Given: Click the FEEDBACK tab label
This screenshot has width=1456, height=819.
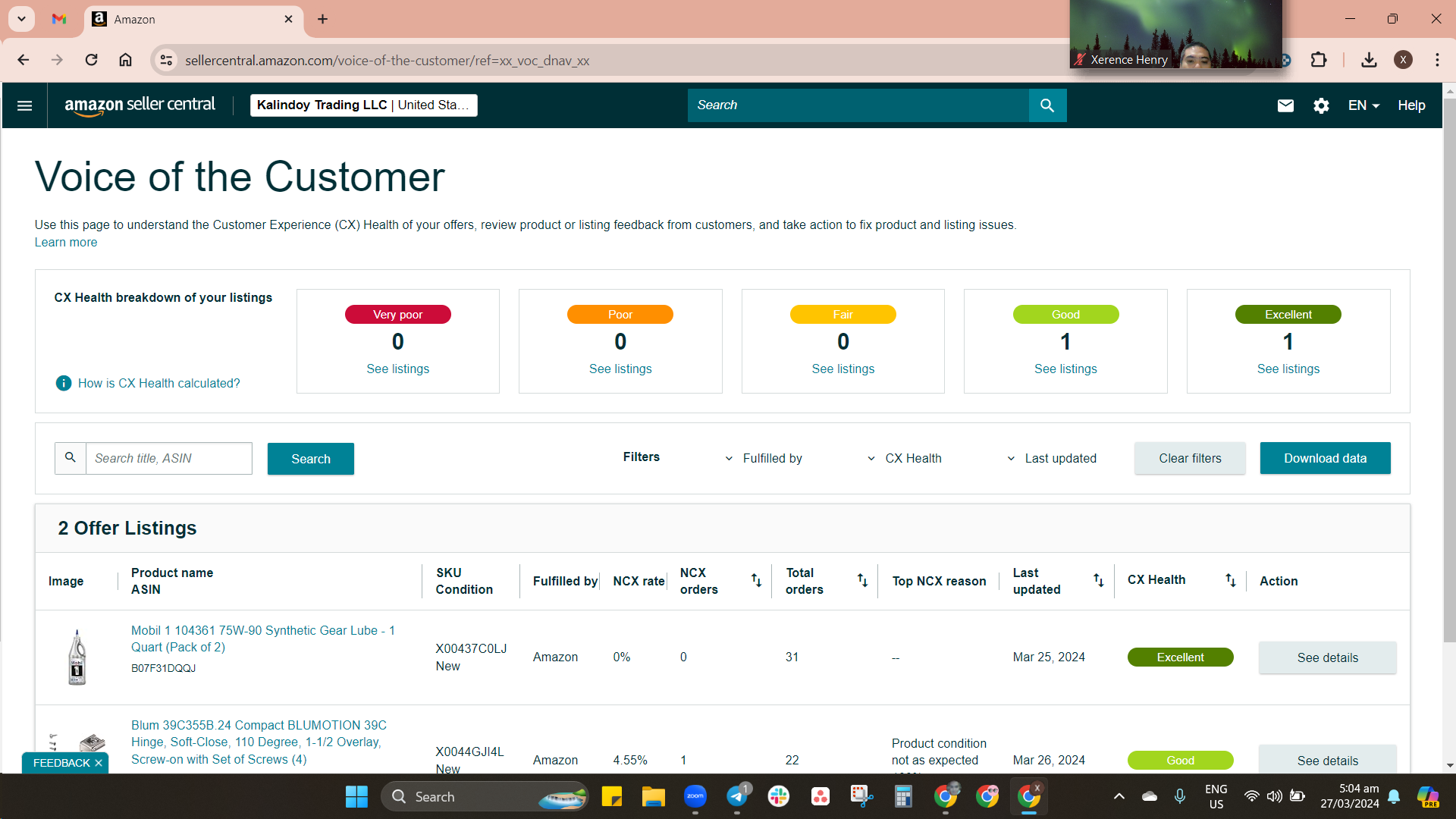Looking at the screenshot, I should pos(61,763).
